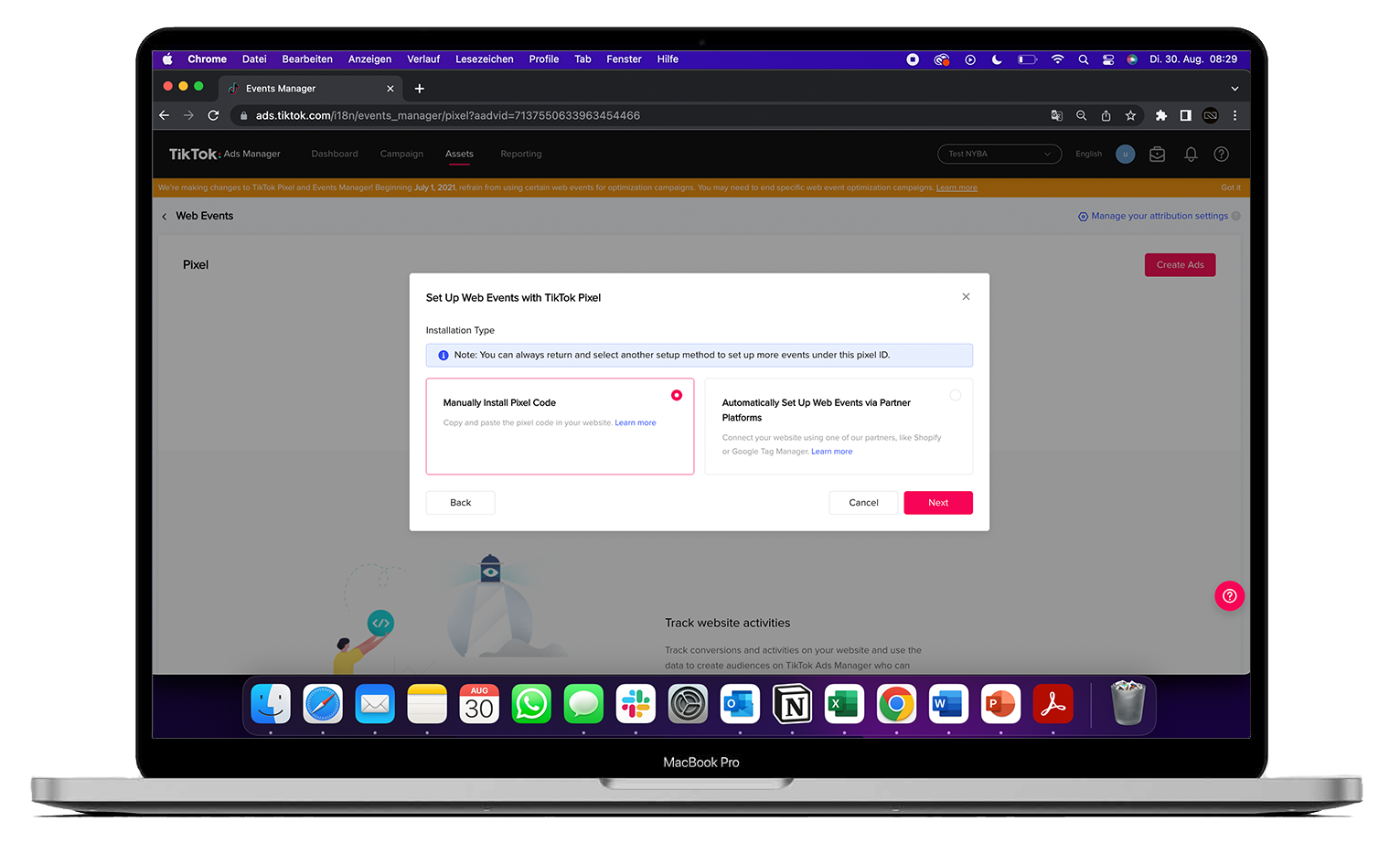Click the address bar URL field
The height and width of the screenshot is (854, 1400).
[x=640, y=115]
